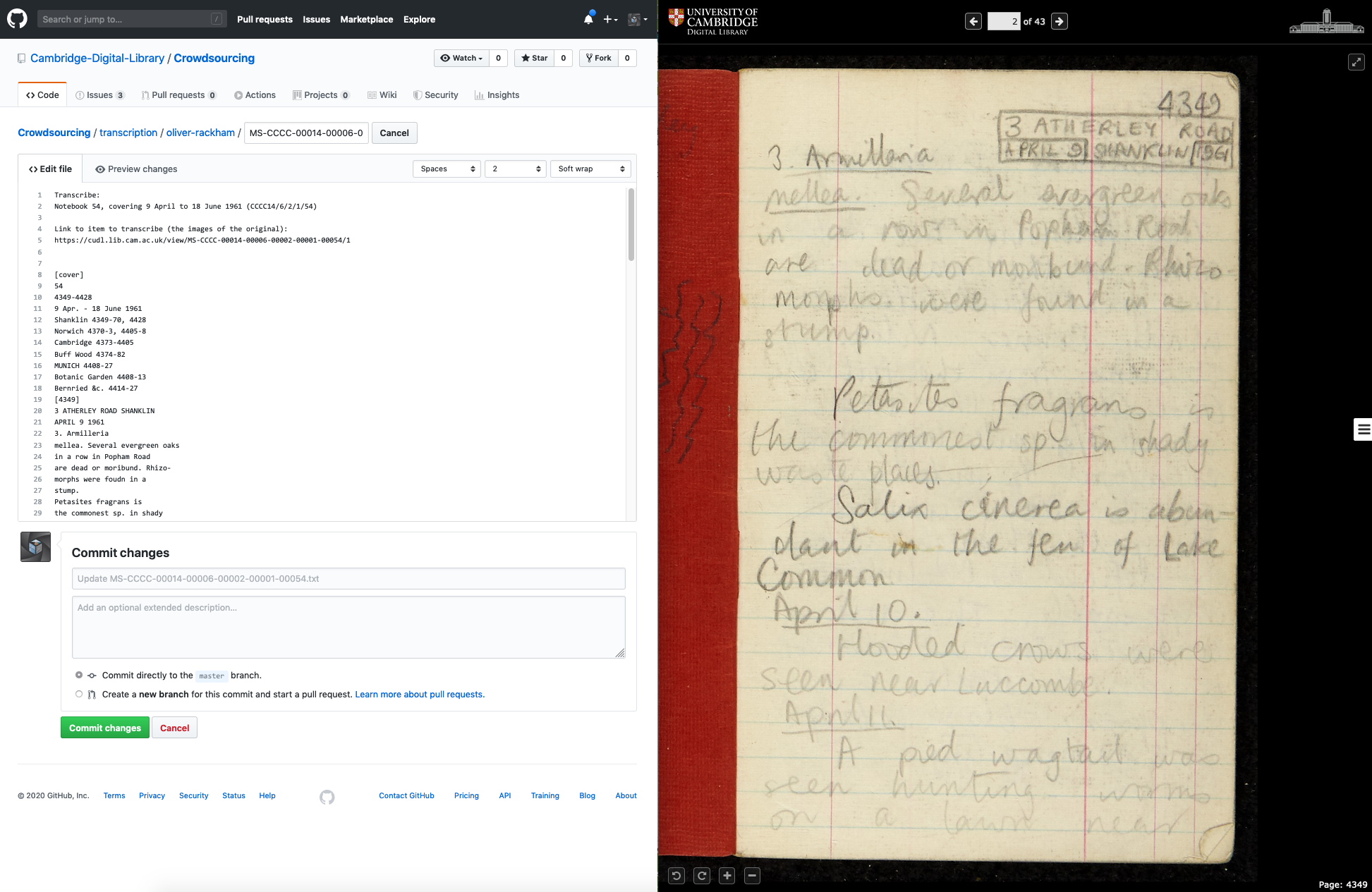Open the Soft wrap dropdown

tap(590, 169)
